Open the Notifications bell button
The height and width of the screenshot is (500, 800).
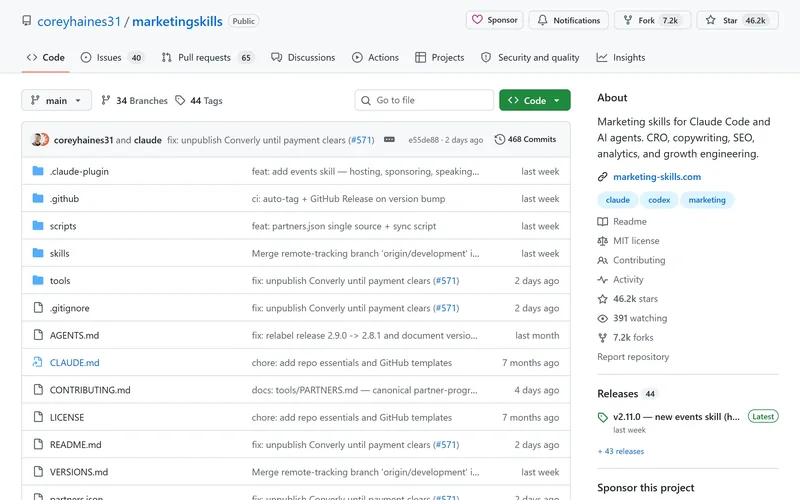[568, 20]
